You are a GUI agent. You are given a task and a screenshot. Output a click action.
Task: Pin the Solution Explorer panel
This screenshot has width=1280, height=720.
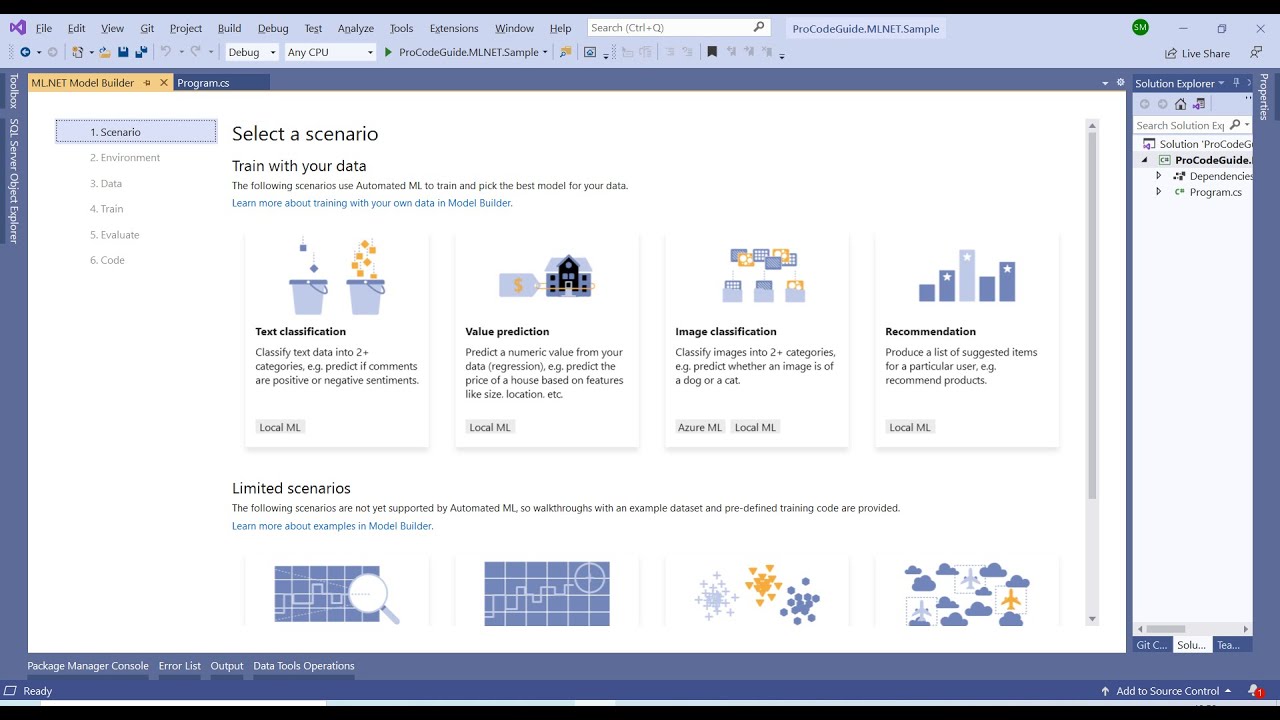click(x=1236, y=83)
